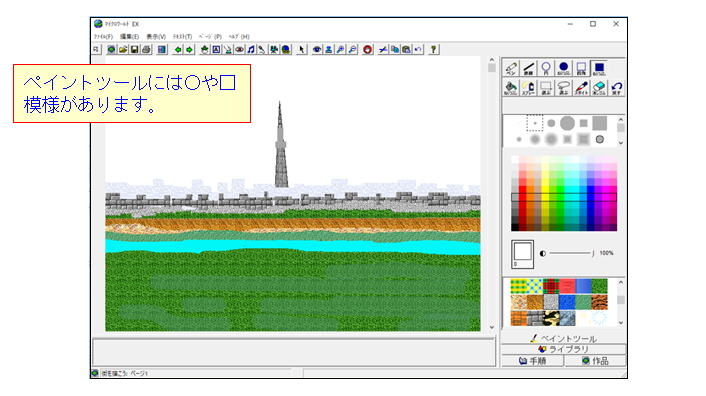Viewport: 706px width, 396px height.
Task: Select the blurred soft circle brush shape
Action: tap(551, 140)
